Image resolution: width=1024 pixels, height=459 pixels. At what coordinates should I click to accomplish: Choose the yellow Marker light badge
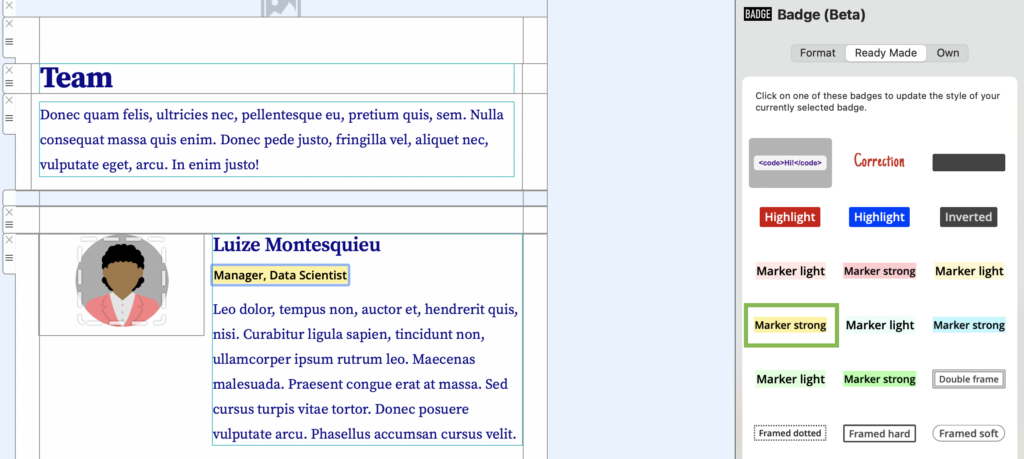click(x=968, y=270)
